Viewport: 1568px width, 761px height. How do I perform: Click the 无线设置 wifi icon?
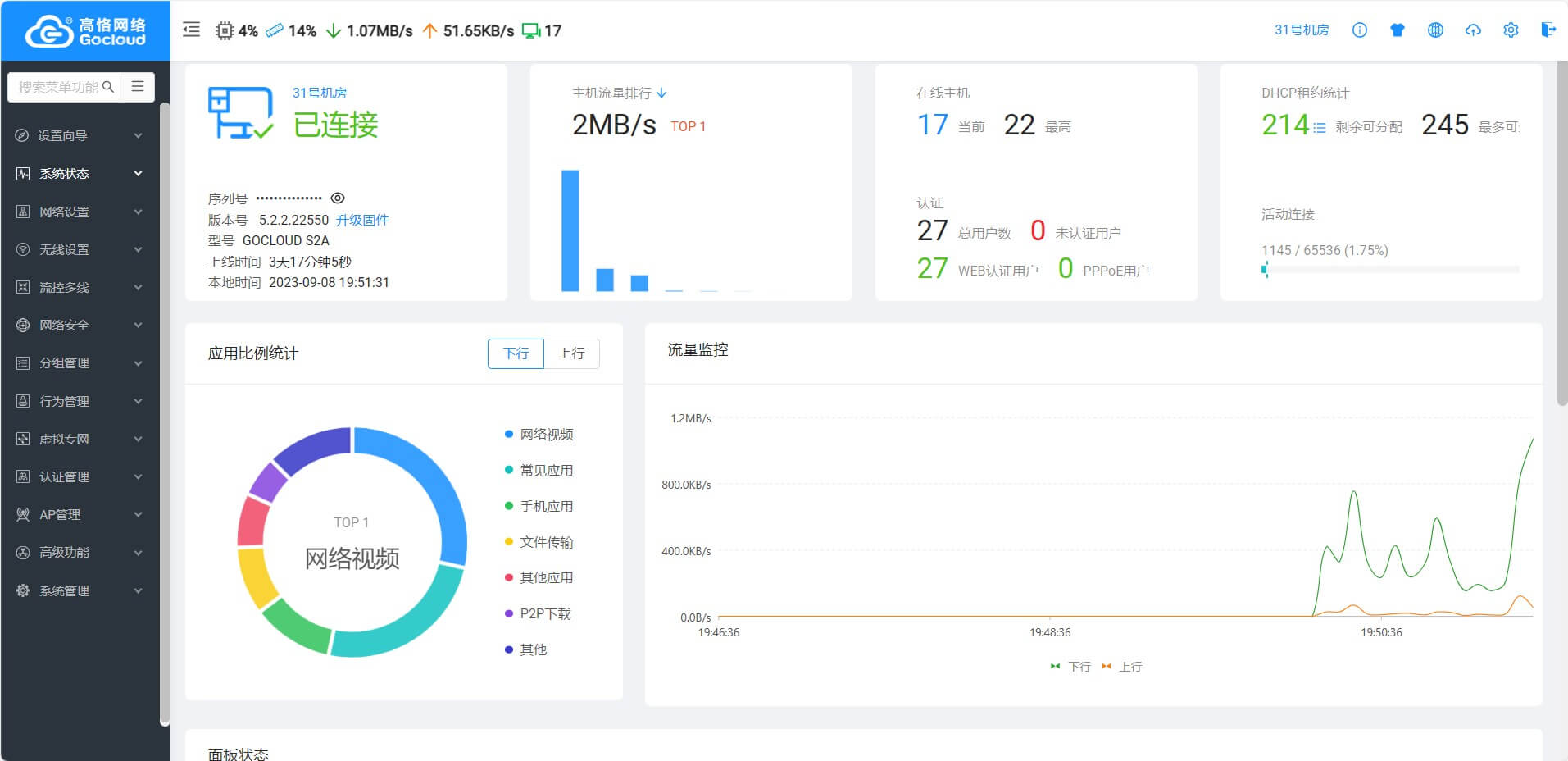coord(23,249)
